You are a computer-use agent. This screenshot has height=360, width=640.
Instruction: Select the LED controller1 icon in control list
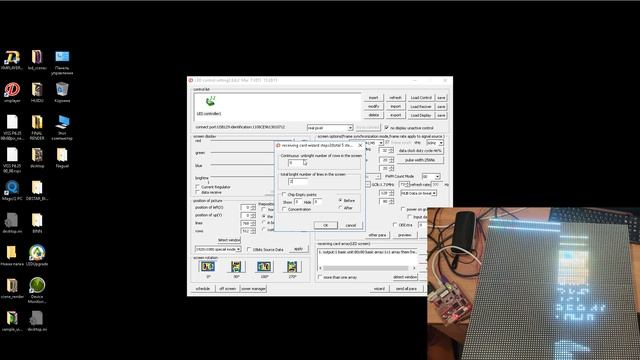[211, 101]
